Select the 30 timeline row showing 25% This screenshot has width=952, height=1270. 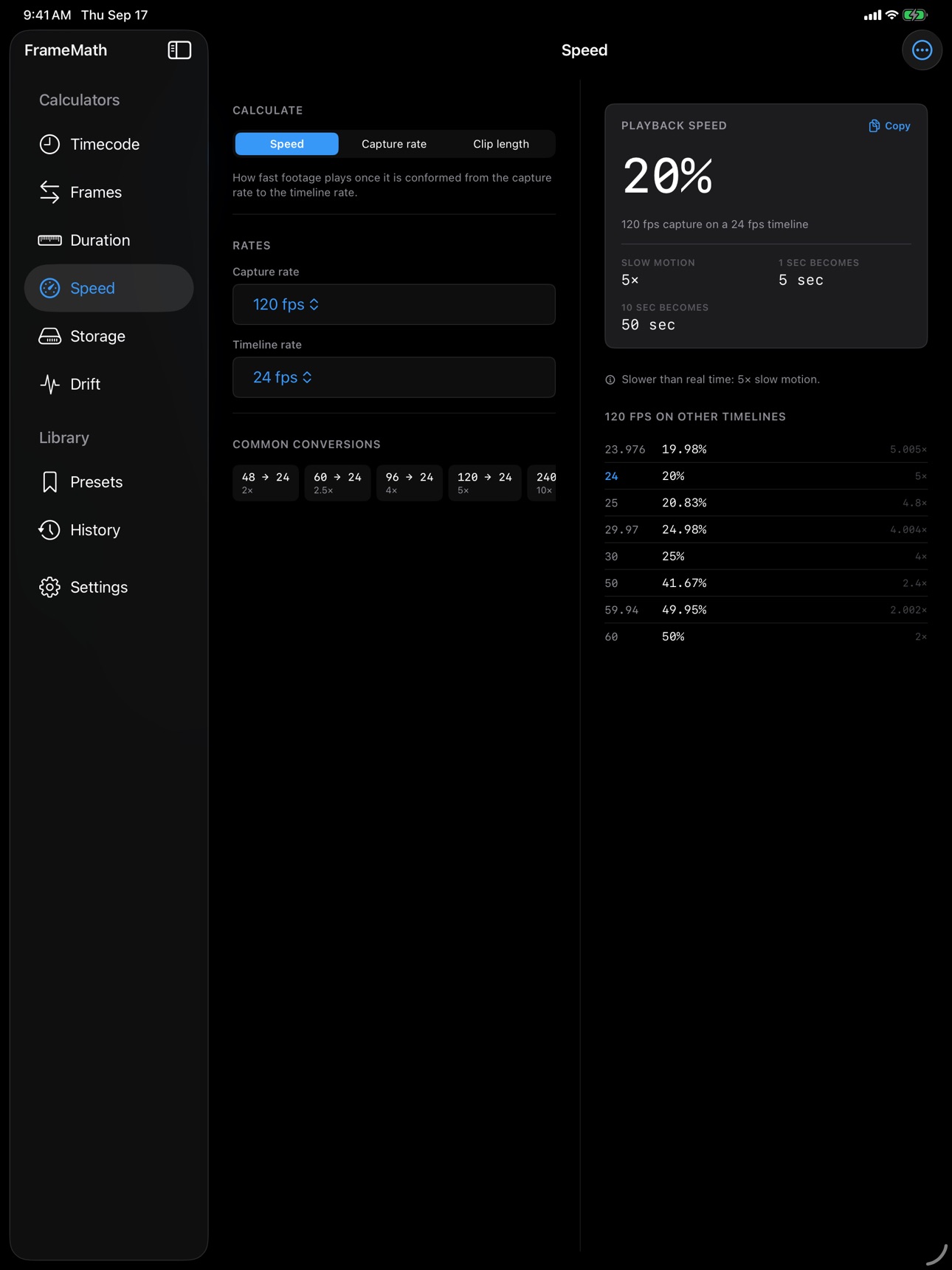766,557
